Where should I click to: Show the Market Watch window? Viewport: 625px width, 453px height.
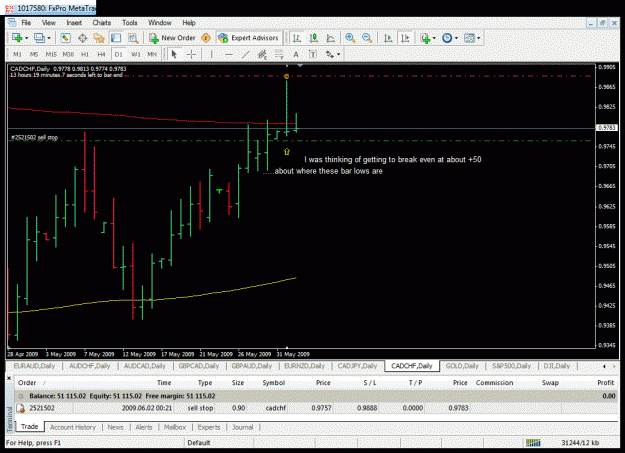point(65,38)
